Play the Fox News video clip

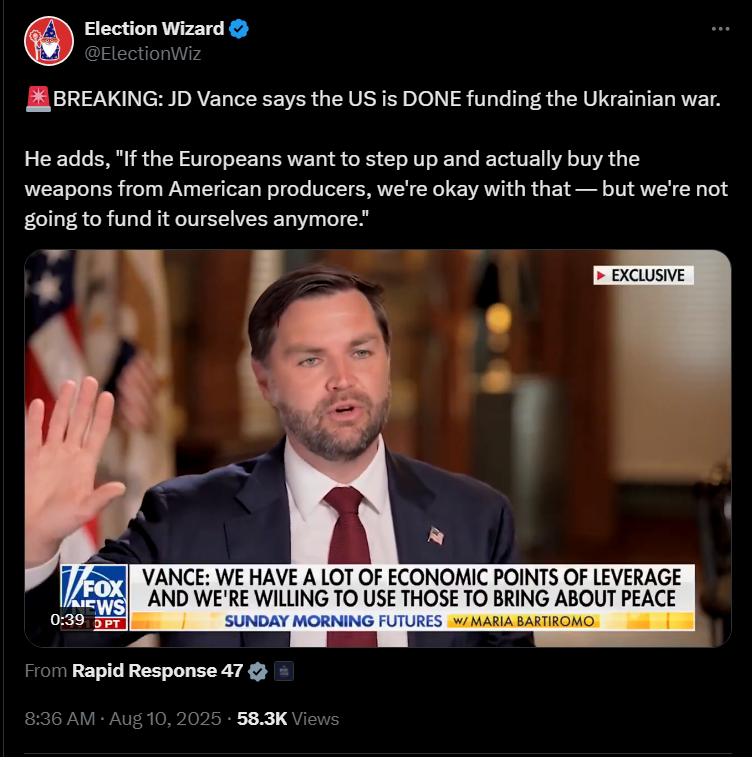click(x=377, y=448)
